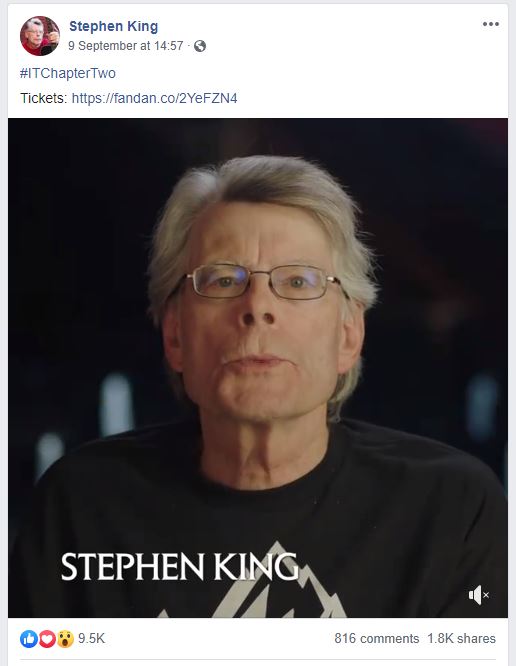Follow the fandan.co tickets link
Image resolution: width=516 pixels, height=666 pixels.
click(x=154, y=98)
